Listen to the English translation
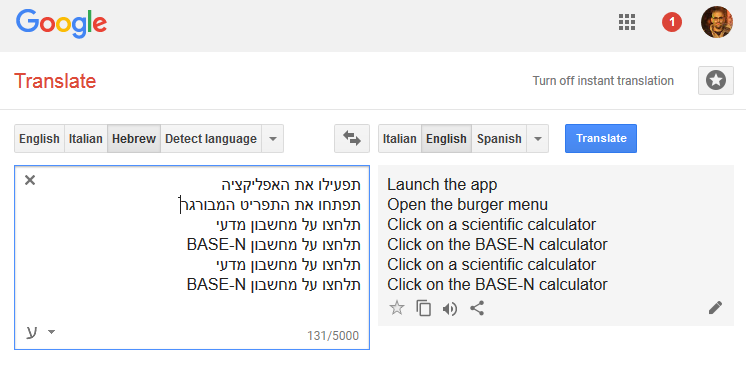 point(450,309)
